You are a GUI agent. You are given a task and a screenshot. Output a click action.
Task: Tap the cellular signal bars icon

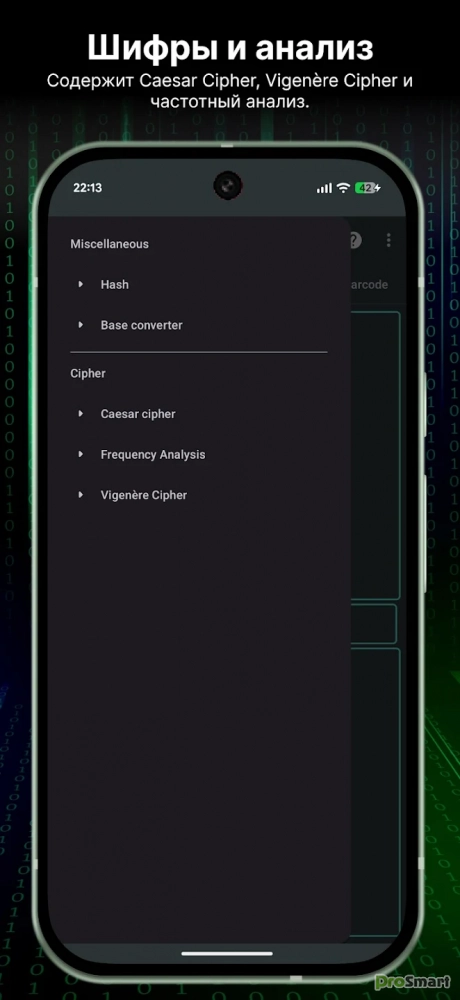point(324,188)
